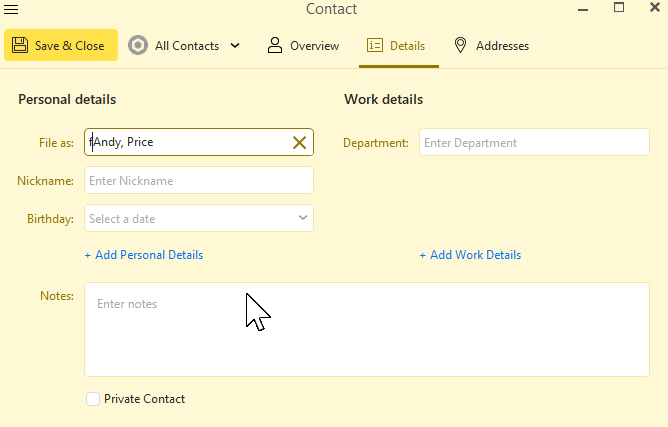
Task: Click Save & Close button
Action: tap(61, 45)
